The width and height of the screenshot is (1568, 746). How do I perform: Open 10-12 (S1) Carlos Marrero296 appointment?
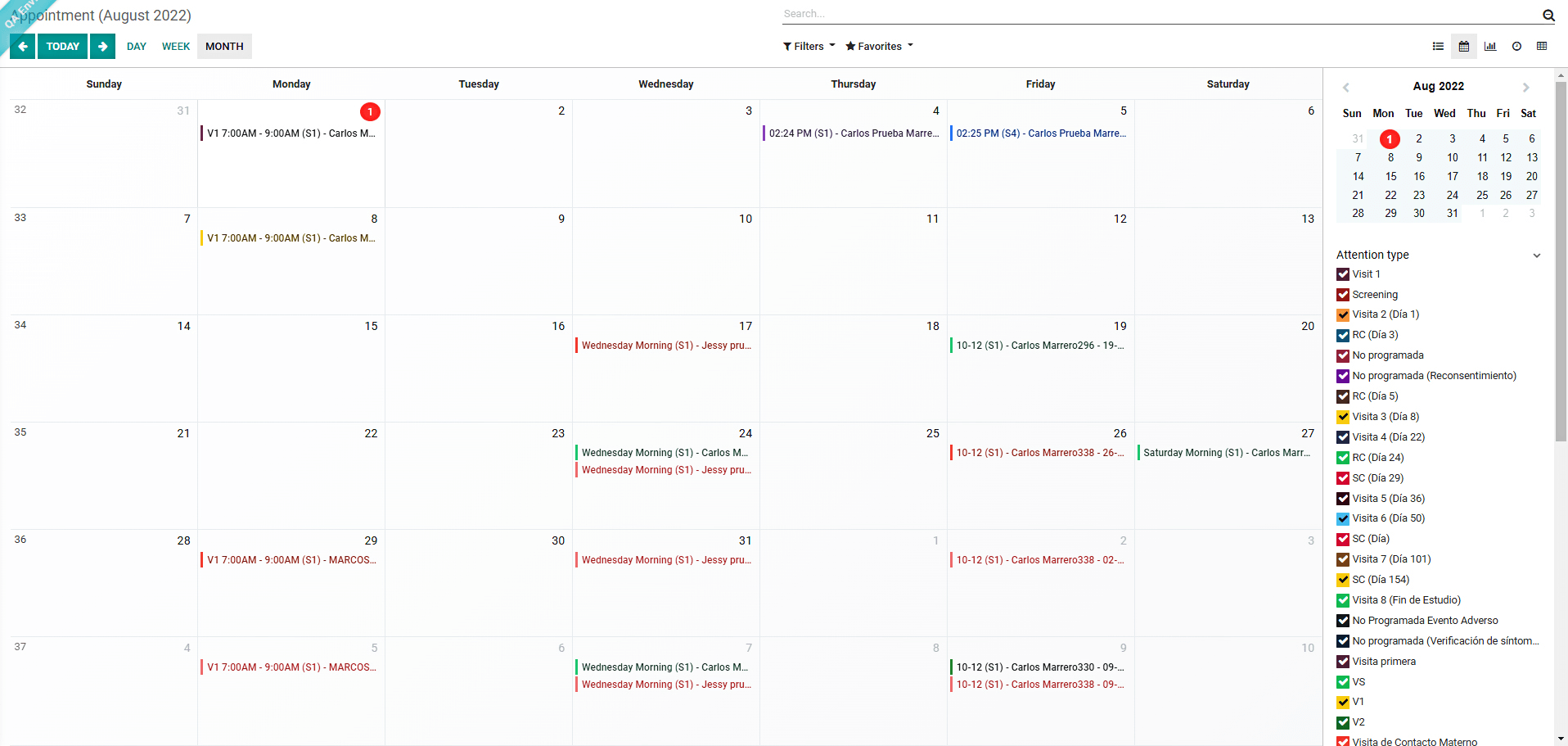coord(1040,346)
